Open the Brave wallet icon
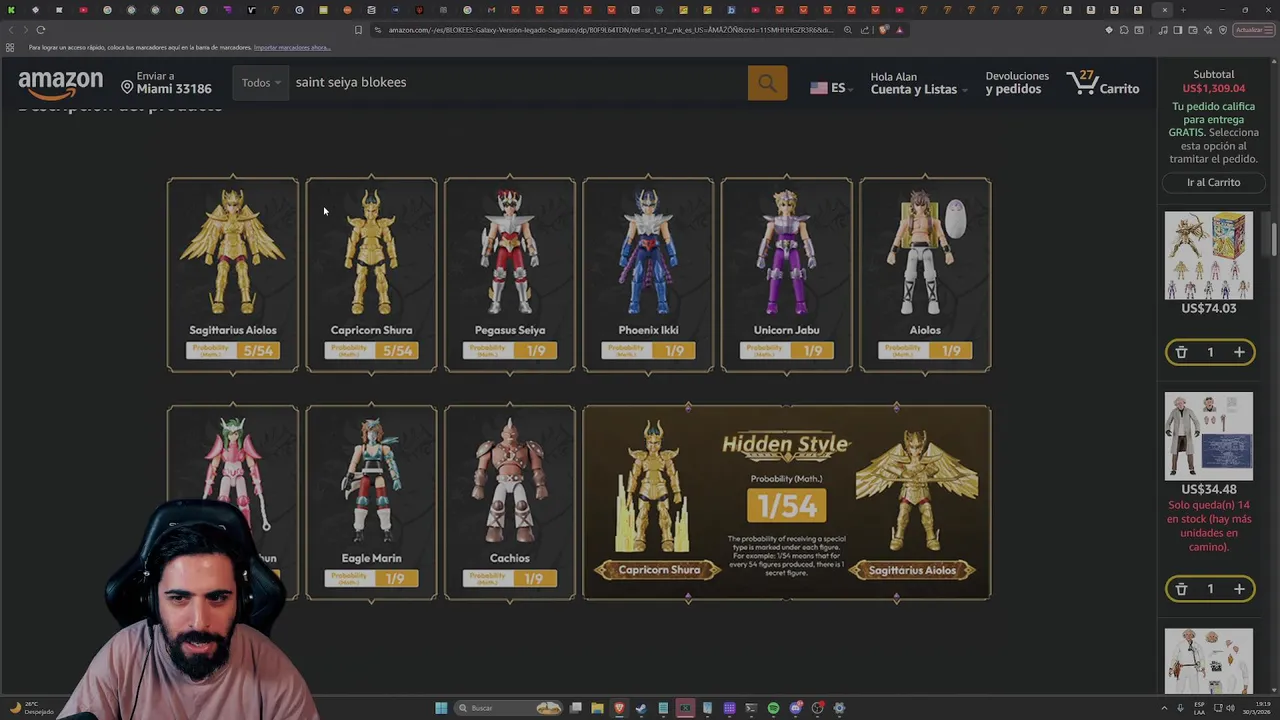 coord(1193,30)
